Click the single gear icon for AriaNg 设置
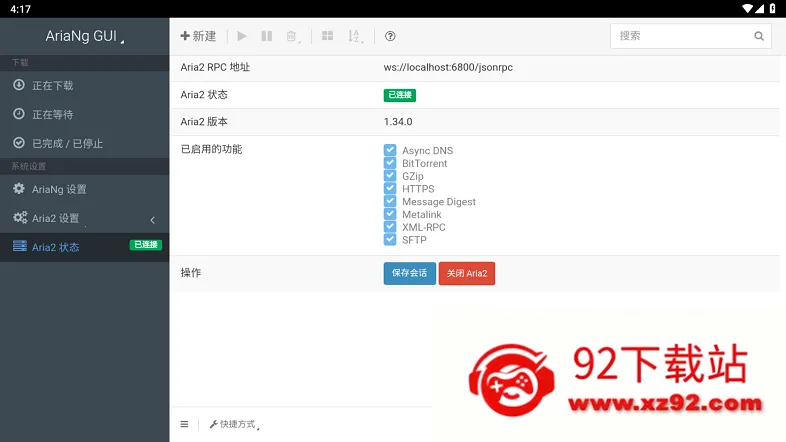 [x=19, y=188]
